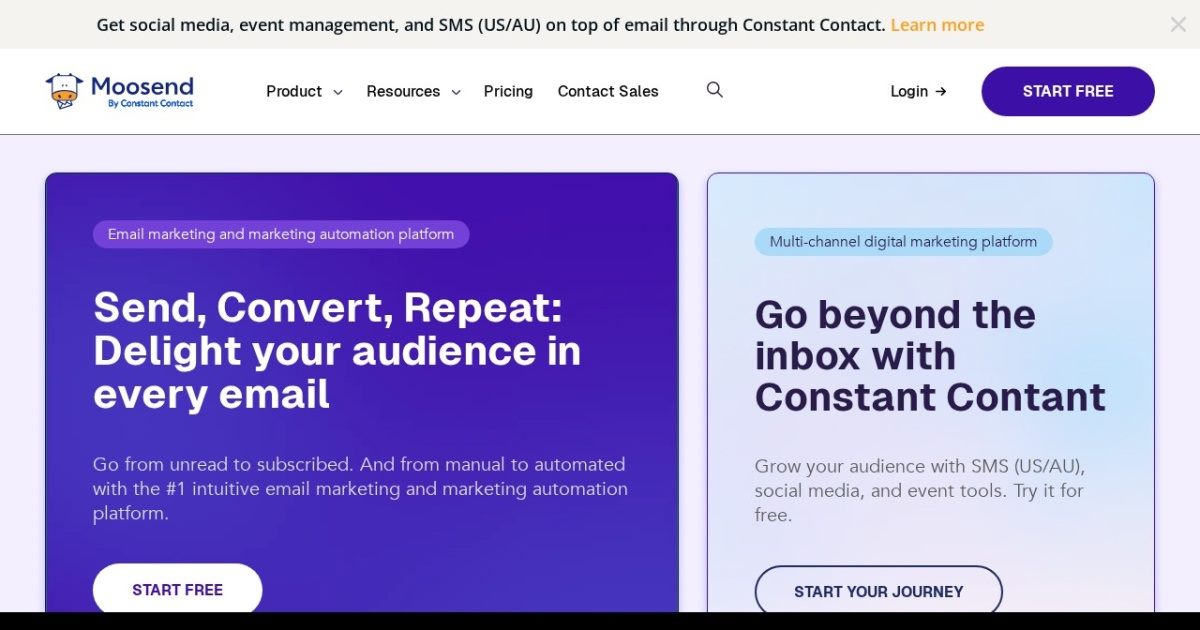Click the 'Multi-channel digital marketing platform' tag
1200x630 pixels.
[x=903, y=241]
